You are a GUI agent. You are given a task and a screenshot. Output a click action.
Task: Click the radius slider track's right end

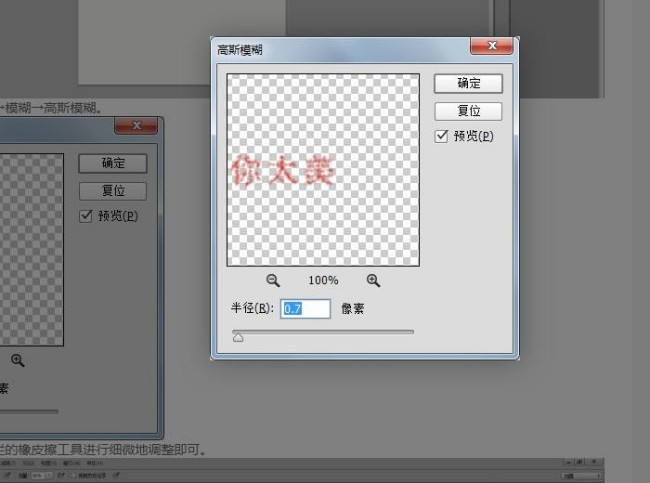tap(411, 330)
